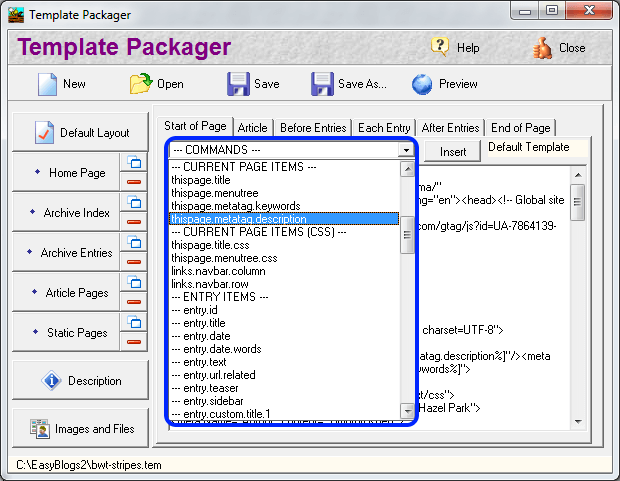Click the Help question mark icon

pyautogui.click(x=440, y=47)
